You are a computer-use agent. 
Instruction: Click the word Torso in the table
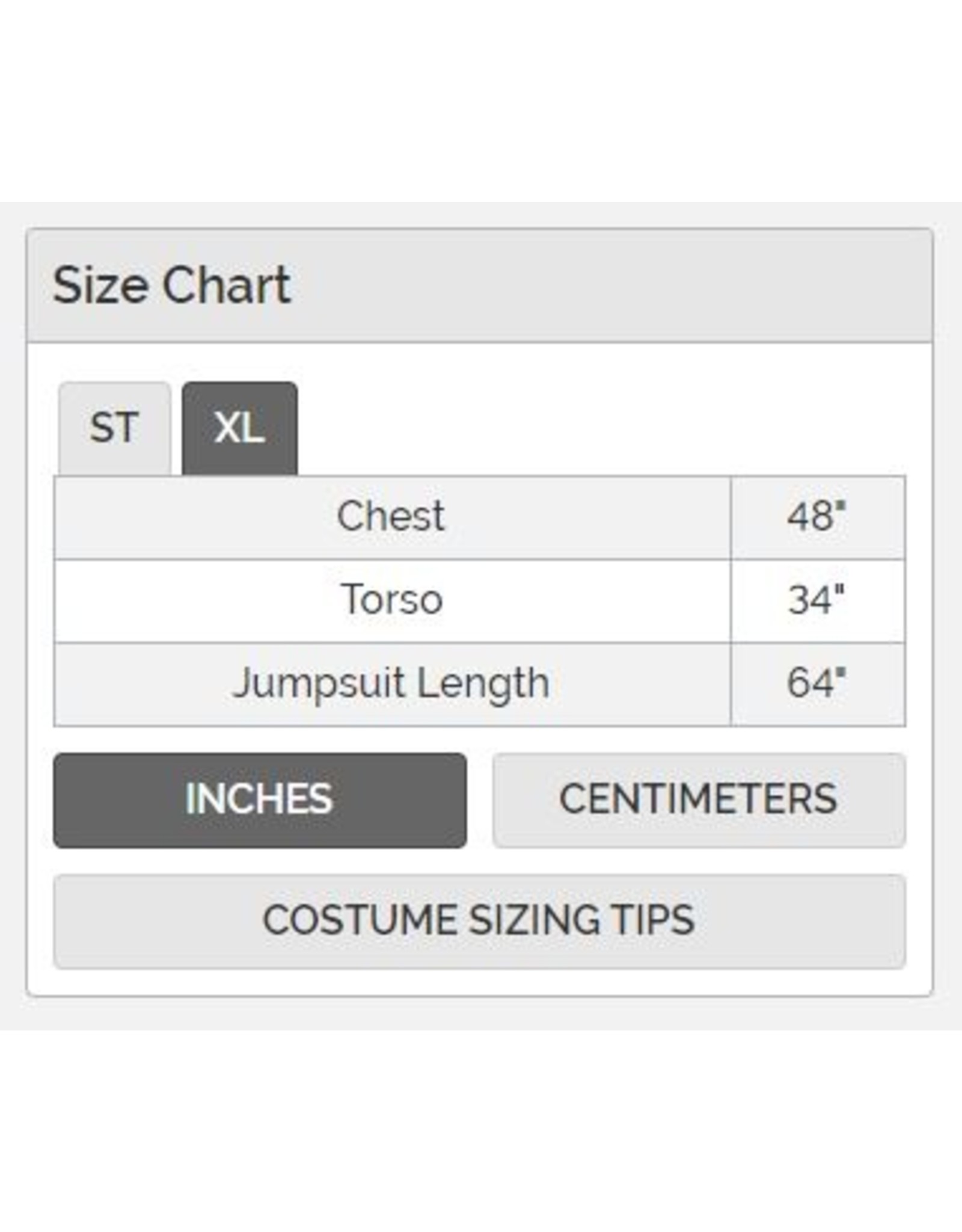click(392, 600)
